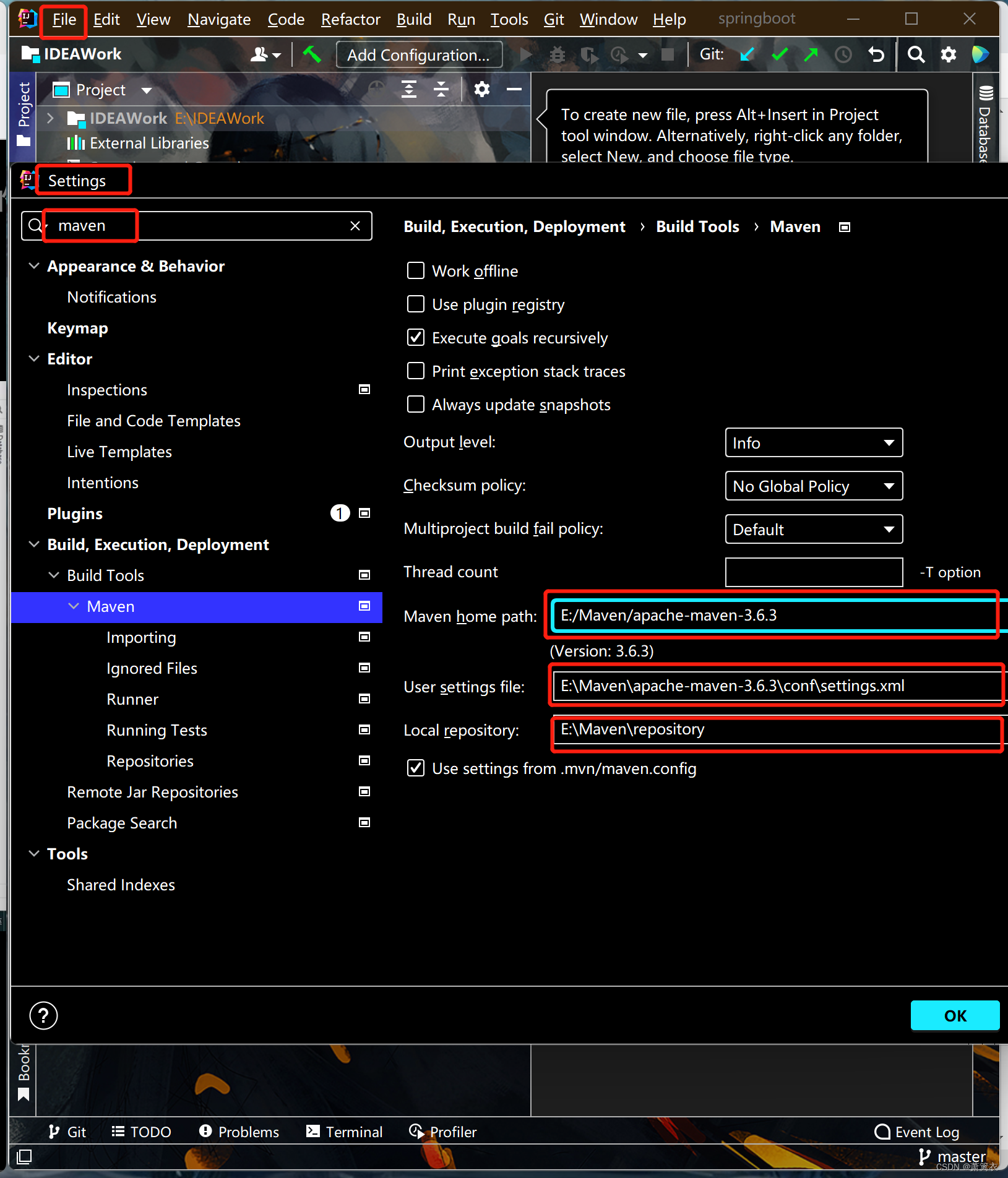1008x1178 pixels.
Task: Click the Stop square icon in toolbar
Action: [x=667, y=54]
